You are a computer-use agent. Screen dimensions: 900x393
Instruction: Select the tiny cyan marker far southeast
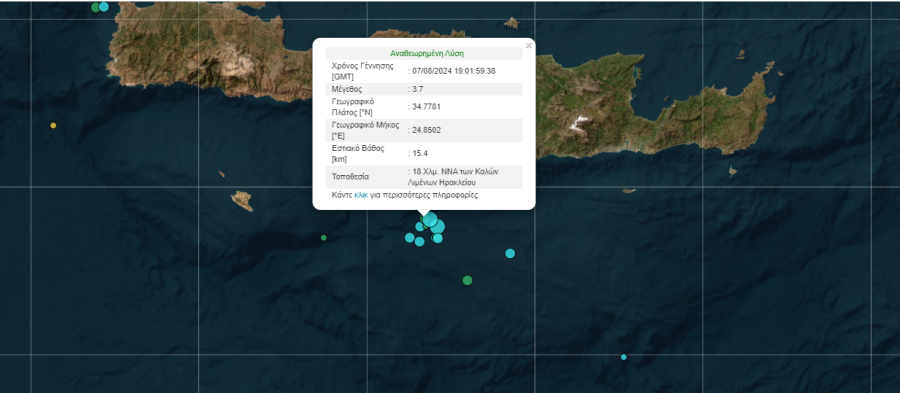click(x=623, y=357)
